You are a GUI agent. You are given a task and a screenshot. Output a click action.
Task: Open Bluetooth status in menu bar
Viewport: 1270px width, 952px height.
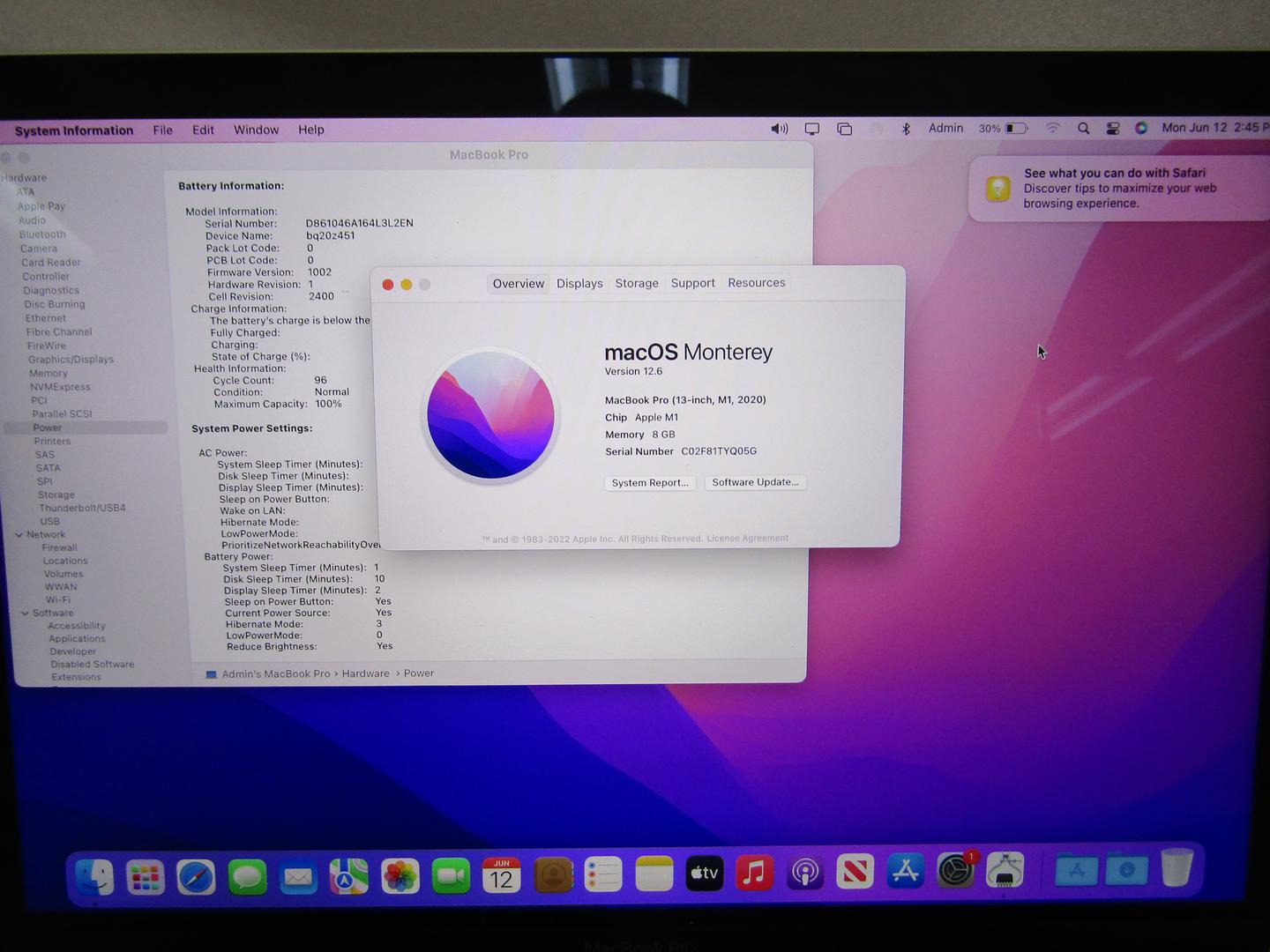pos(906,129)
